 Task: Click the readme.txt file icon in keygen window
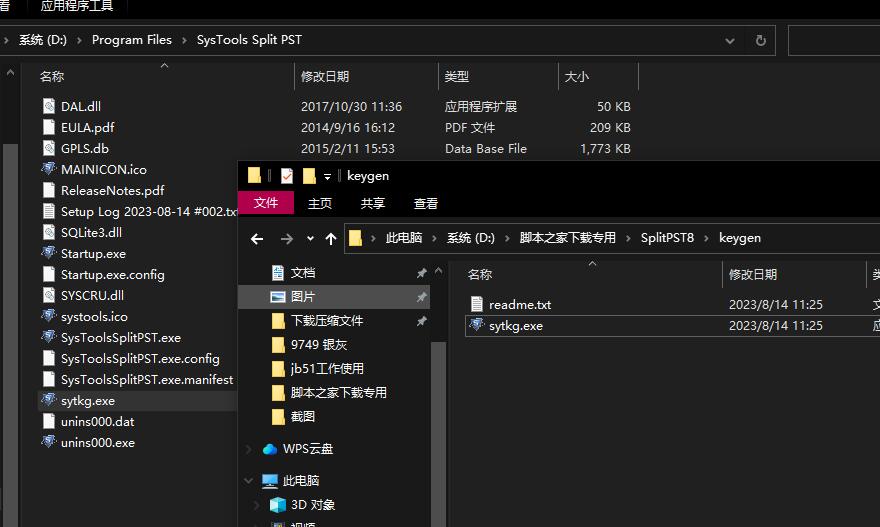pyautogui.click(x=476, y=304)
